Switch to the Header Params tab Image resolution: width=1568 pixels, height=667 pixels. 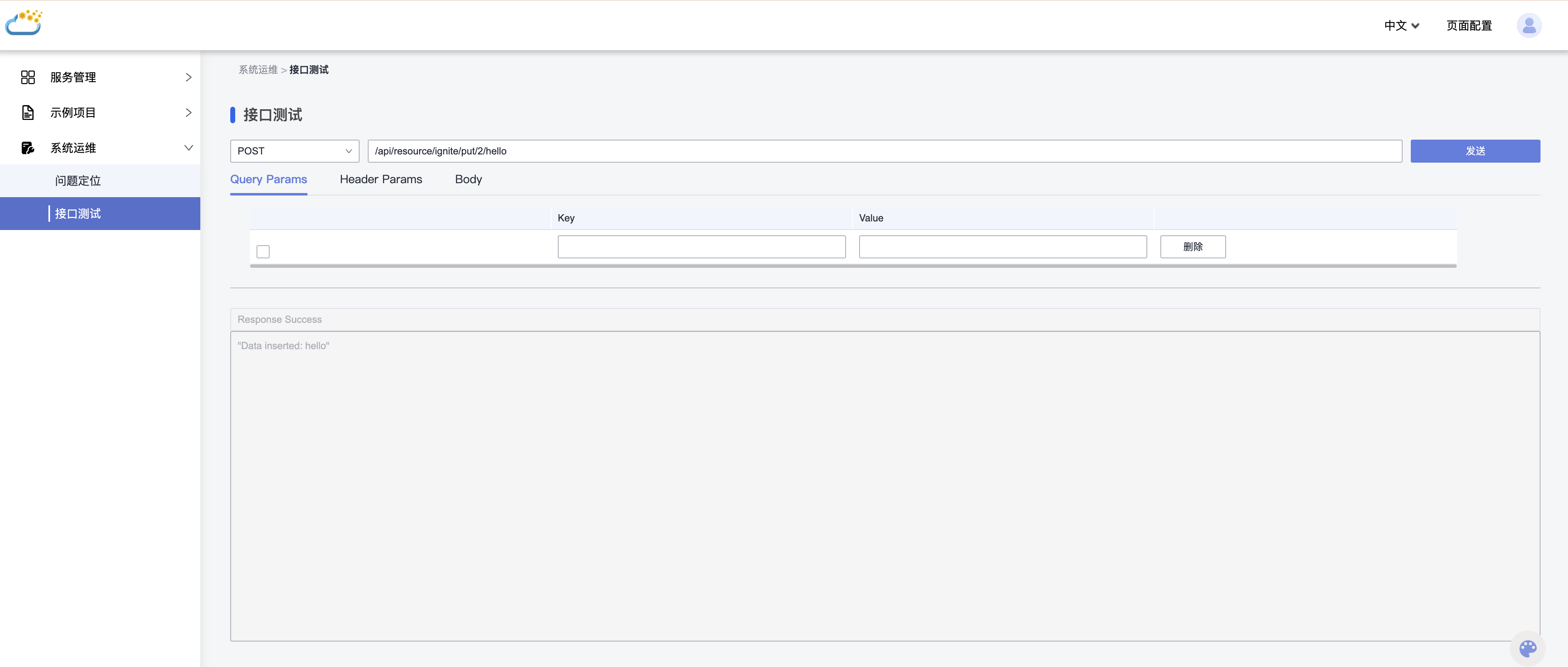(381, 180)
